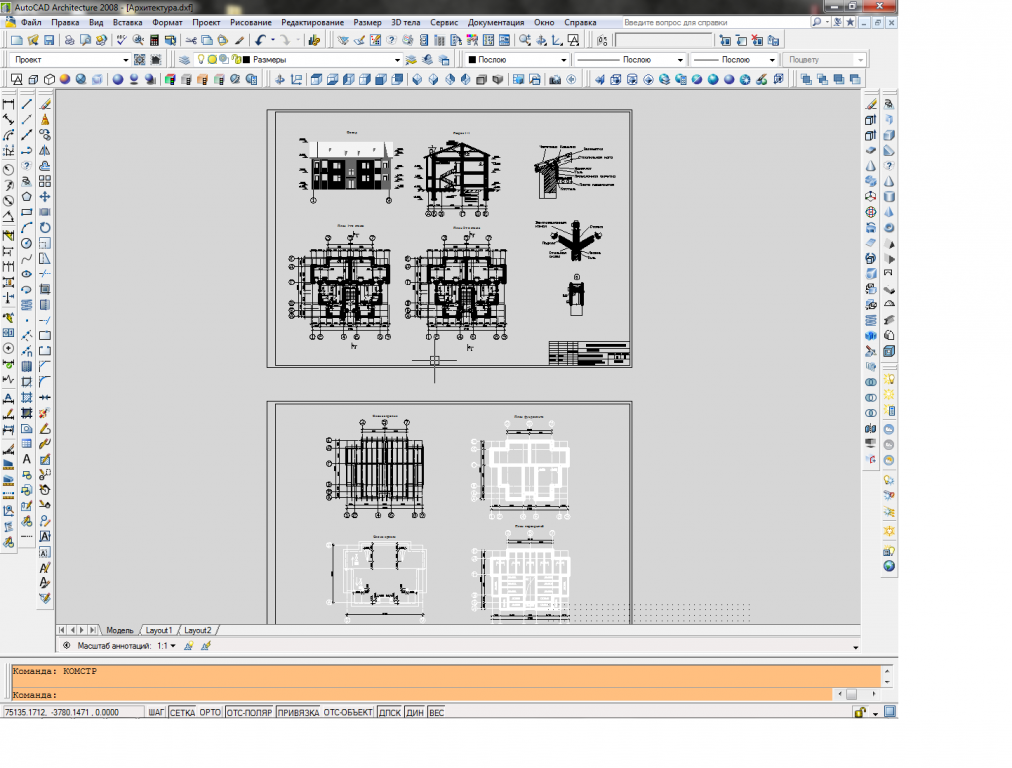Click the command line horizontal scrollbar
The image size is (1012, 768).
[x=856, y=694]
